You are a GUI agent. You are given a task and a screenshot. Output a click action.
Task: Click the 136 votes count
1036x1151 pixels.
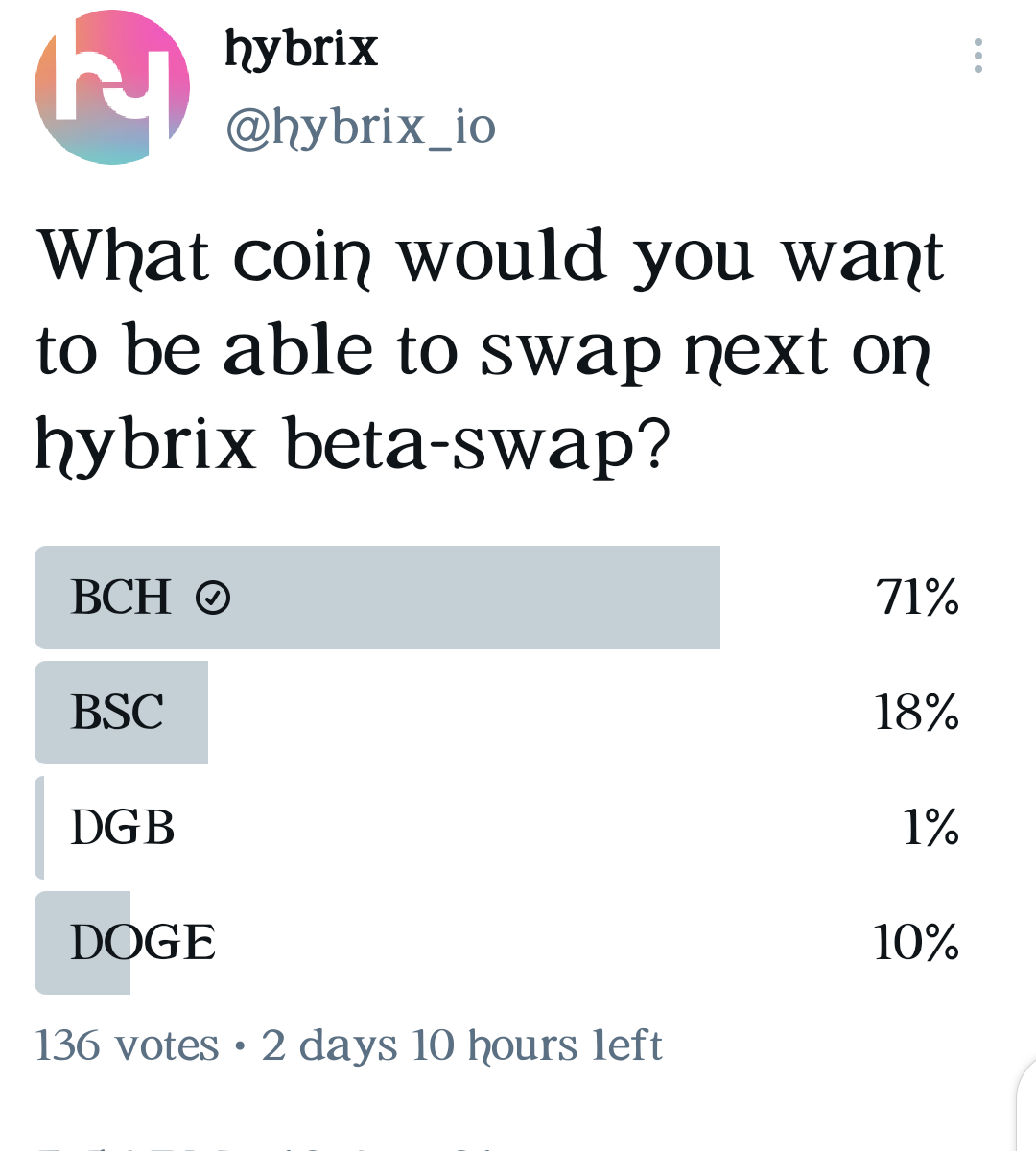coord(127,1045)
